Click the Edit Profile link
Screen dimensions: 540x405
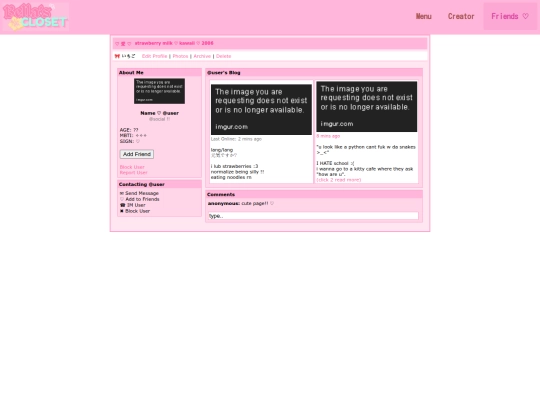(154, 56)
